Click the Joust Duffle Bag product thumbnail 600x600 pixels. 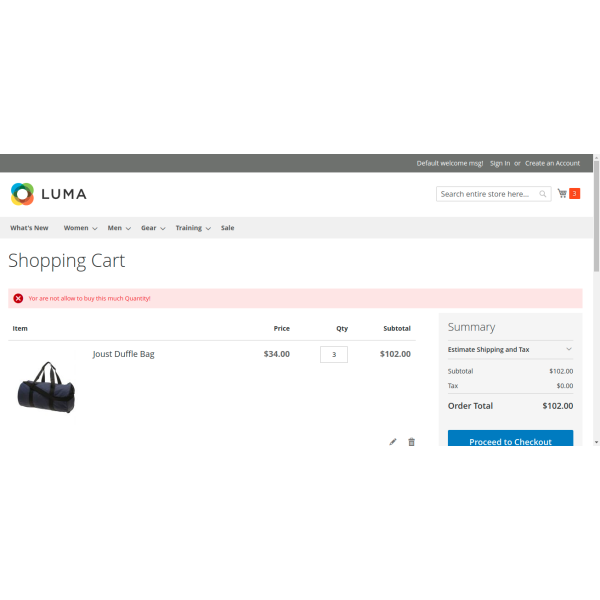coord(46,387)
